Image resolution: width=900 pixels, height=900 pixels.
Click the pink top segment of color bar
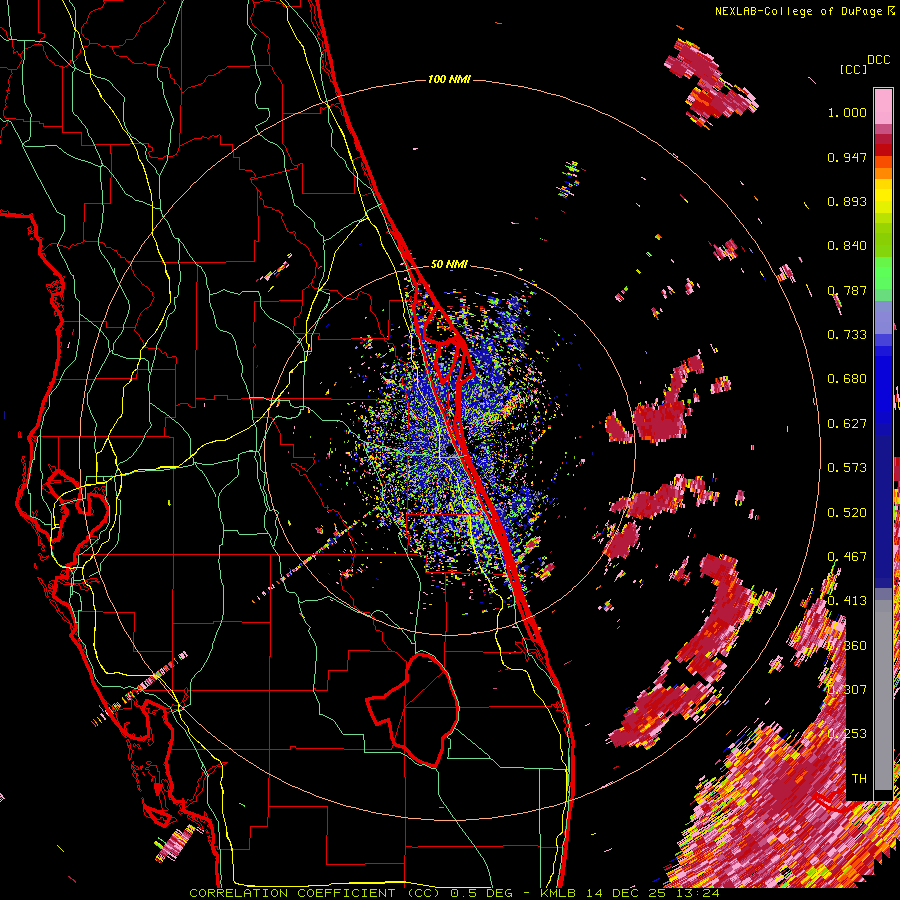[883, 106]
